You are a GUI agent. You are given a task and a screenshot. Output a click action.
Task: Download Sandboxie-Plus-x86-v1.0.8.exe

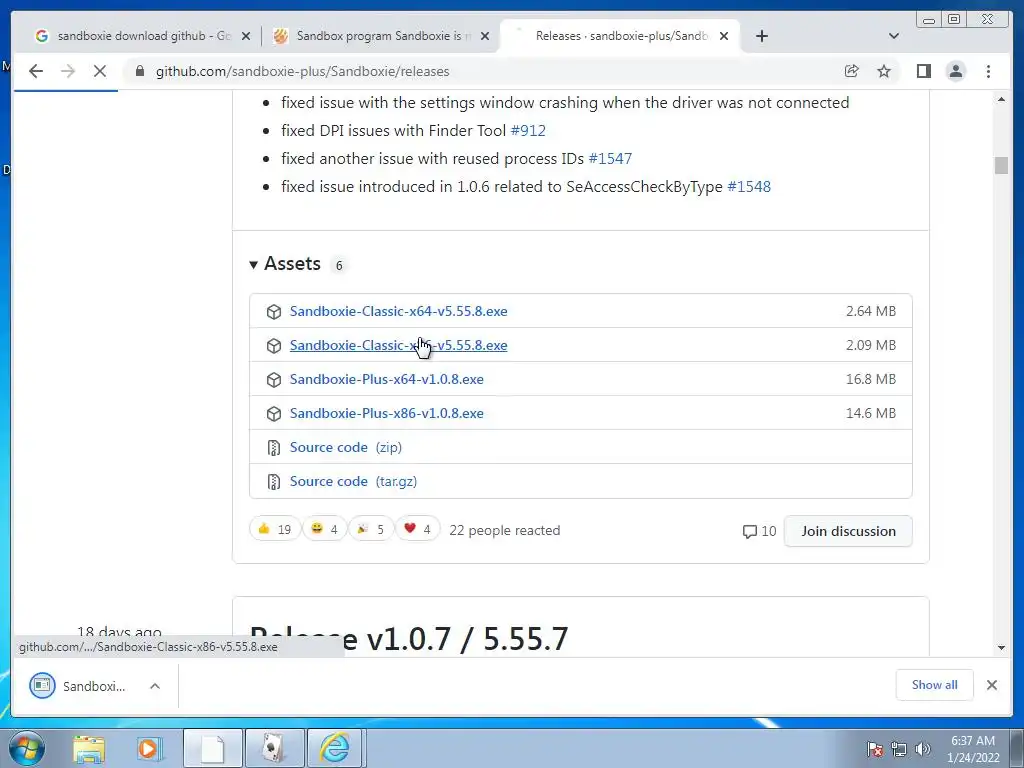(387, 413)
